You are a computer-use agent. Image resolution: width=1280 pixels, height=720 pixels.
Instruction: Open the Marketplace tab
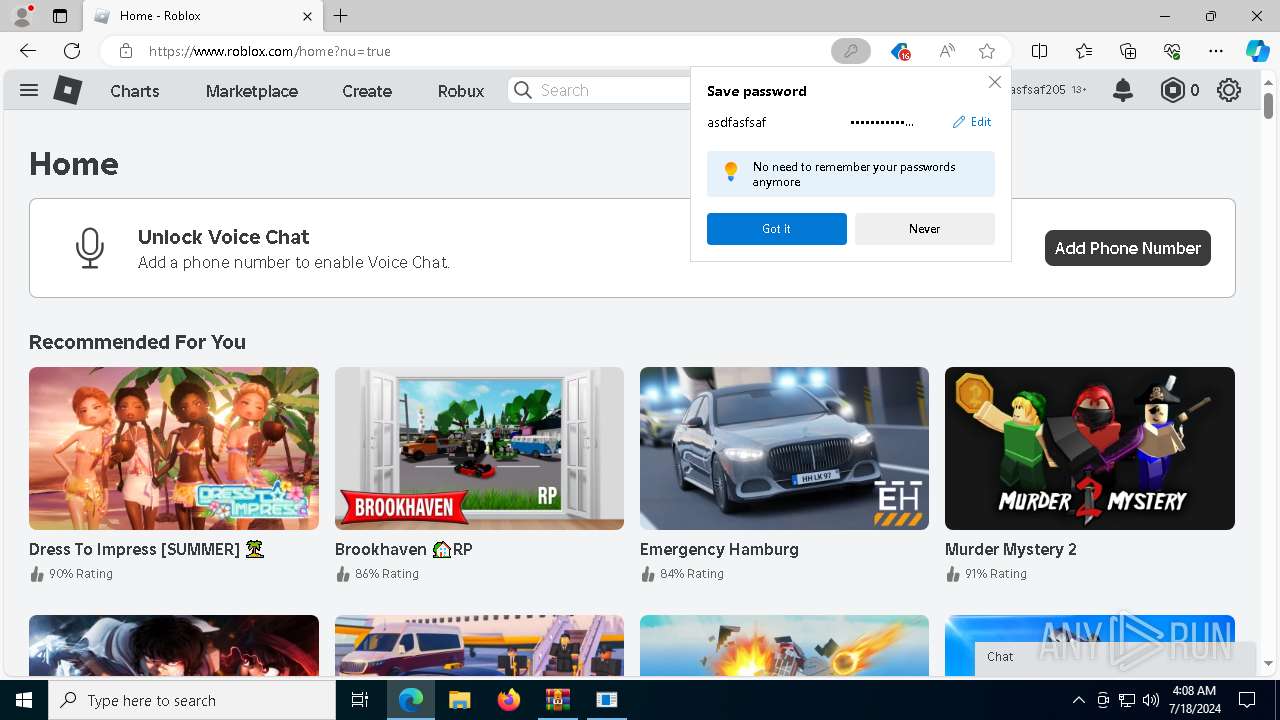point(252,91)
